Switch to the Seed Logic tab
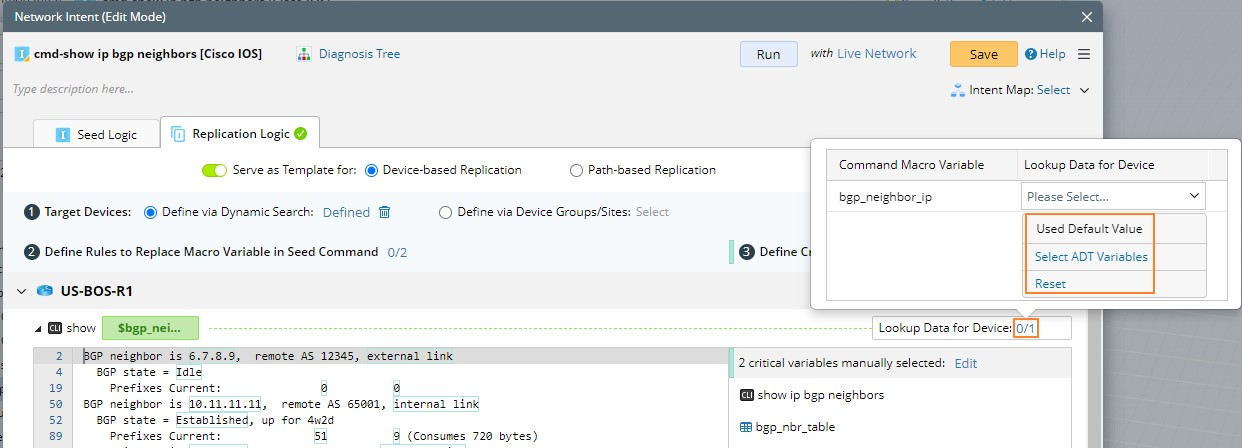This screenshot has height=448, width=1242. [96, 134]
